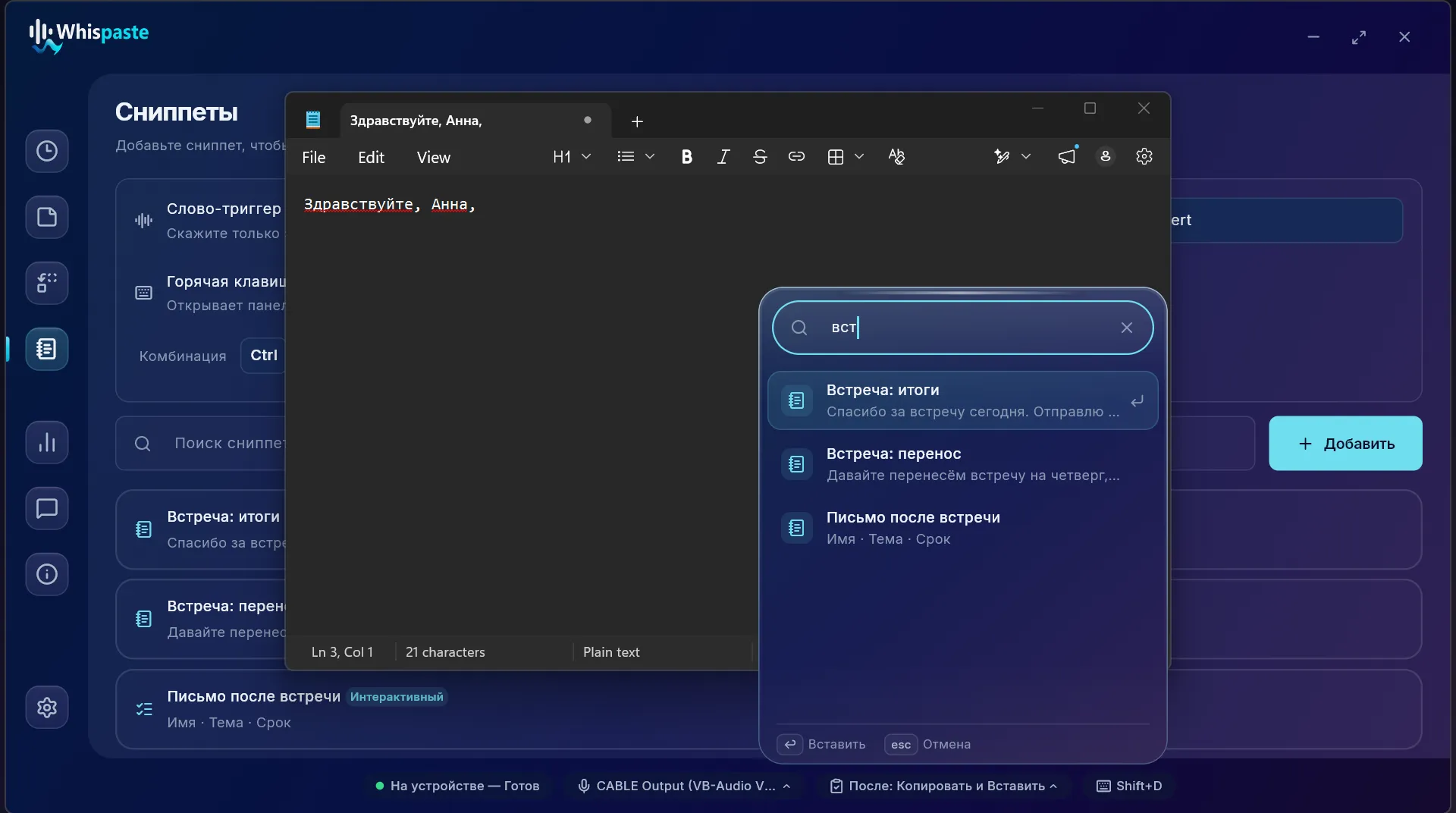Open the statistics bar-chart icon in sidebar
The image size is (1456, 813).
(x=47, y=442)
